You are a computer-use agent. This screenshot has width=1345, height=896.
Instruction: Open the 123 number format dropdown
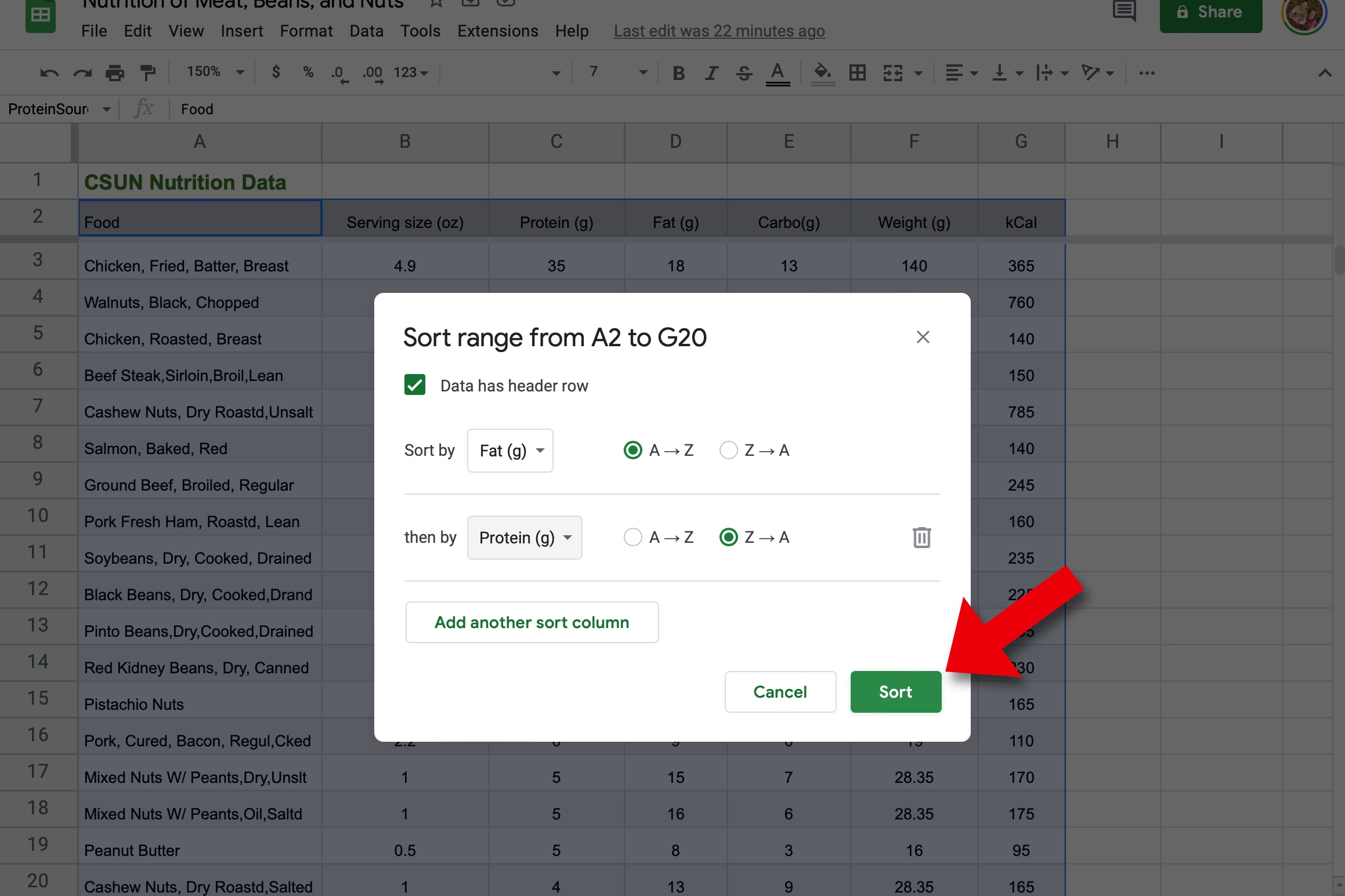click(411, 72)
